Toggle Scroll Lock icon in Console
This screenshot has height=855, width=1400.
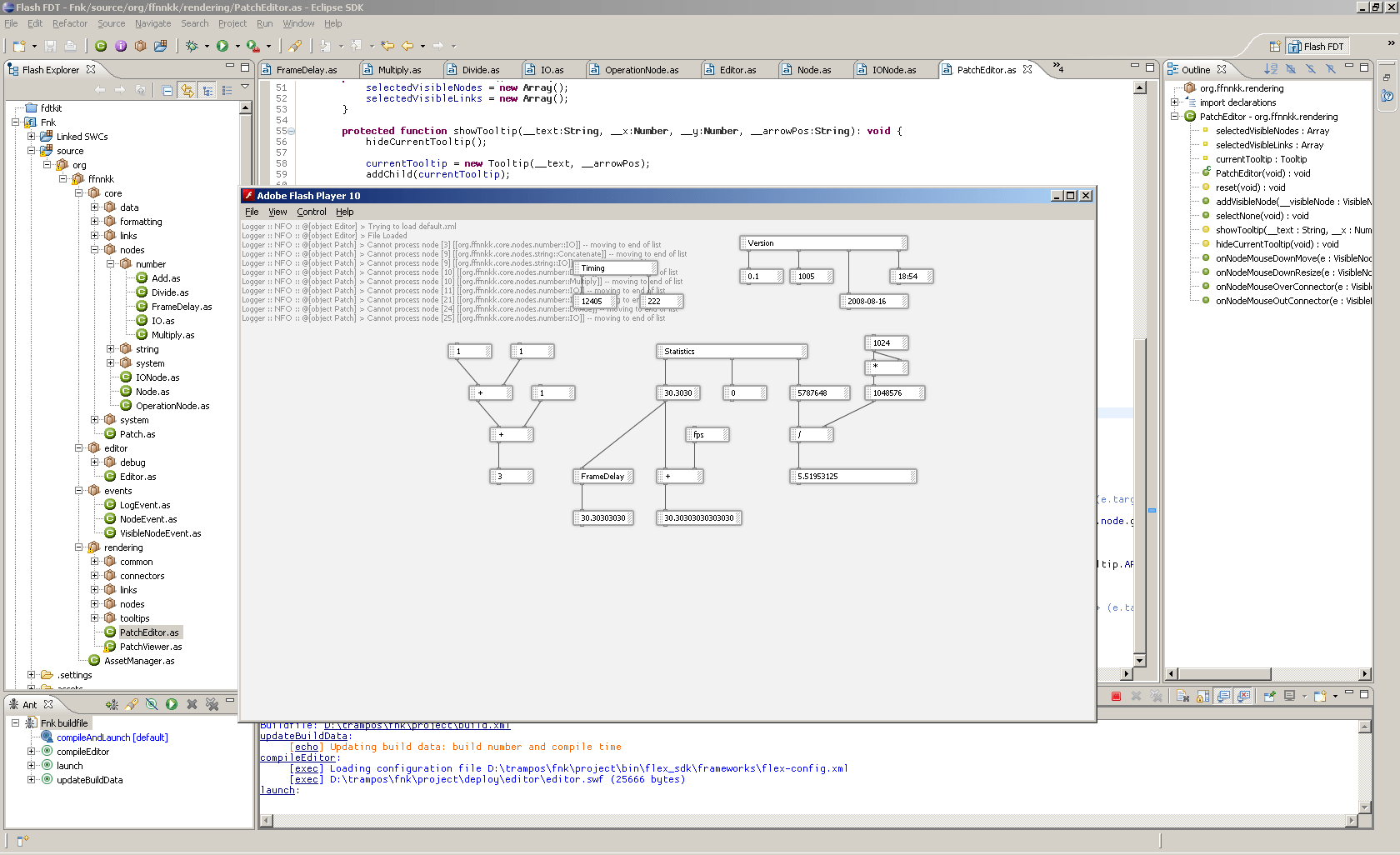tap(1202, 696)
